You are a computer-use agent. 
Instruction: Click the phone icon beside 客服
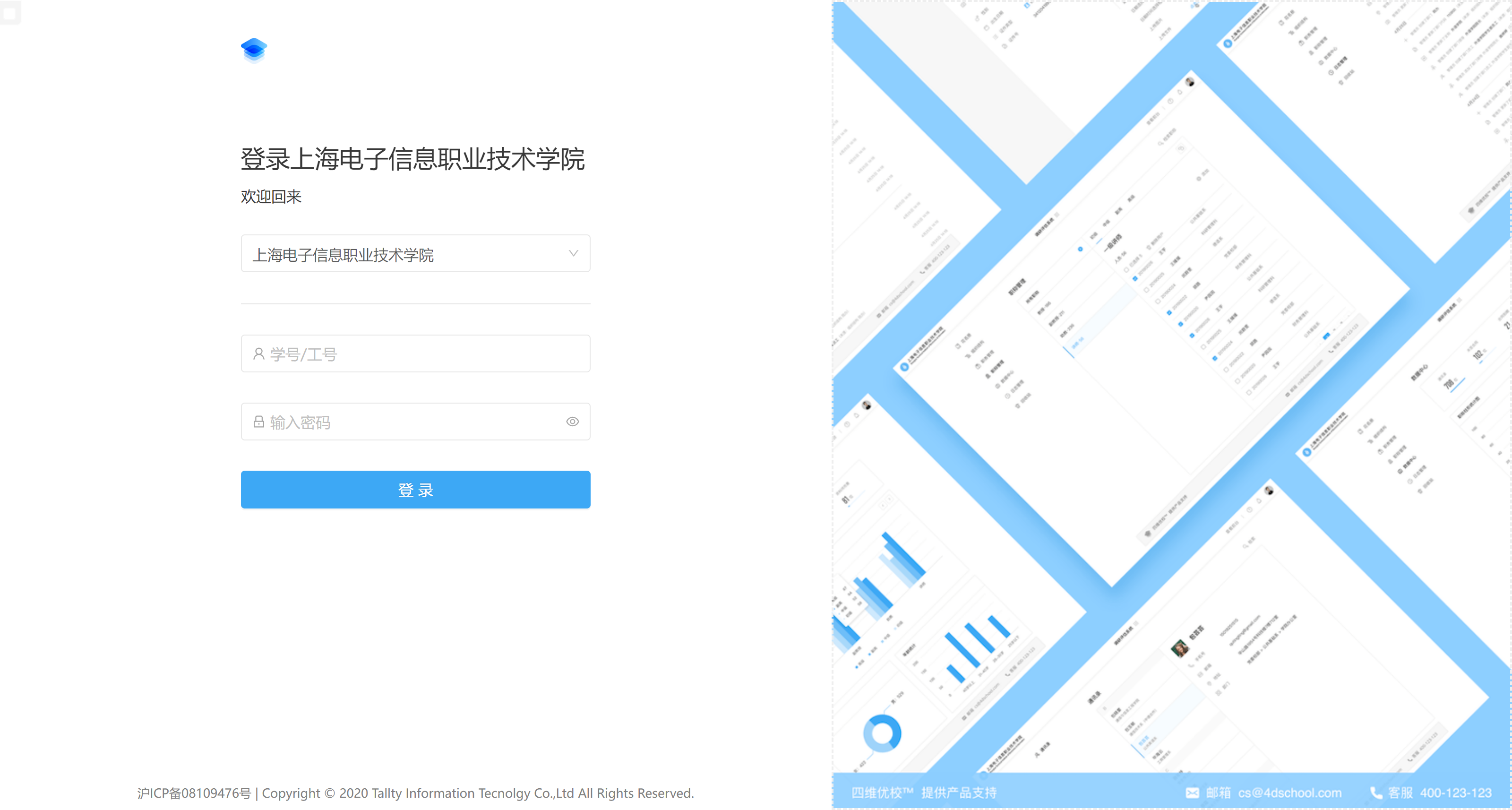[x=1375, y=793]
